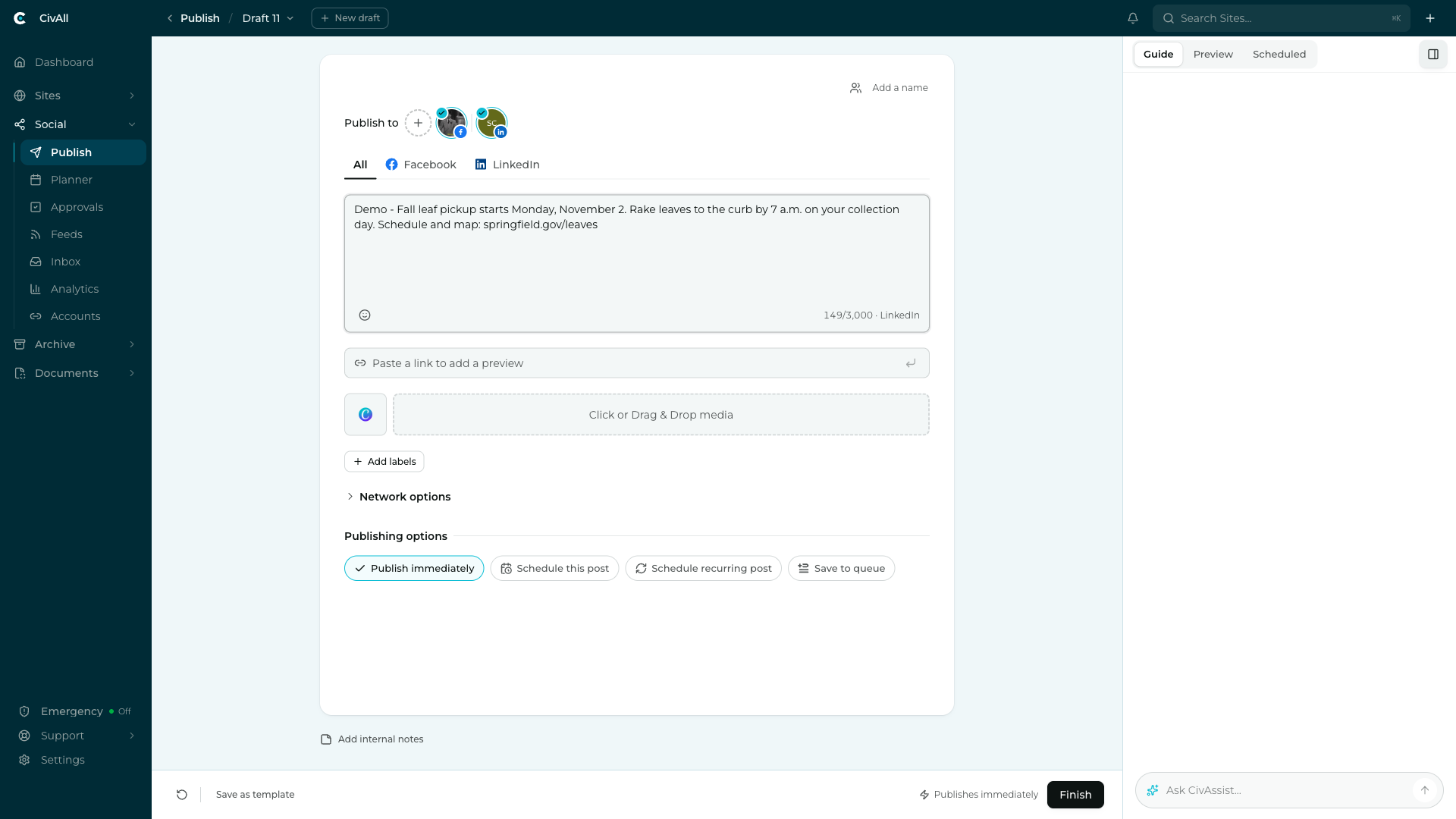This screenshot has width=1456, height=819.
Task: Collapse the Social menu
Action: click(x=76, y=124)
